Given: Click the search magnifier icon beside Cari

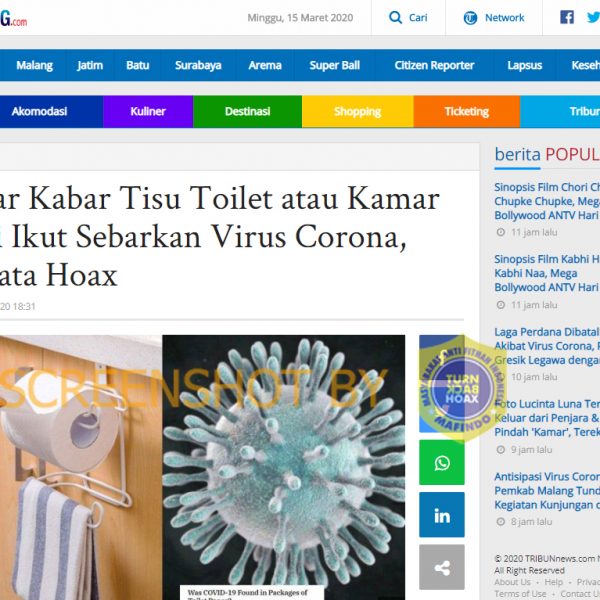Looking at the screenshot, I should pyautogui.click(x=395, y=18).
